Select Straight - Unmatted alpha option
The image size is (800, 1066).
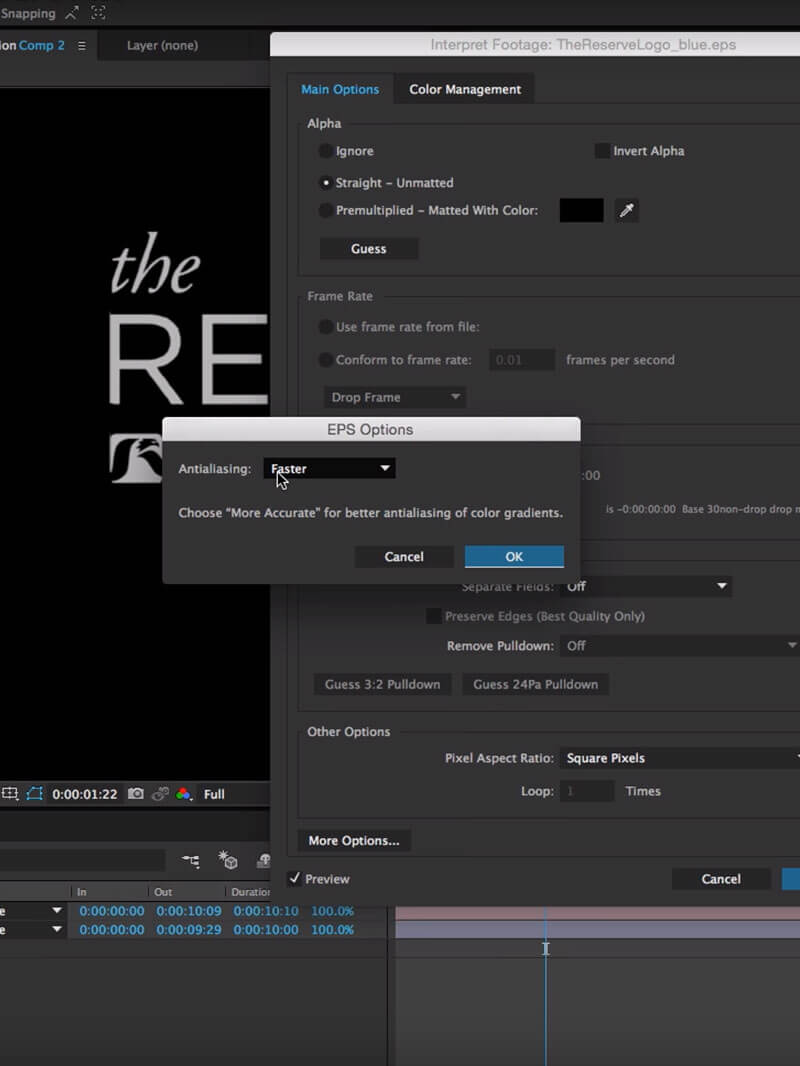tap(326, 183)
